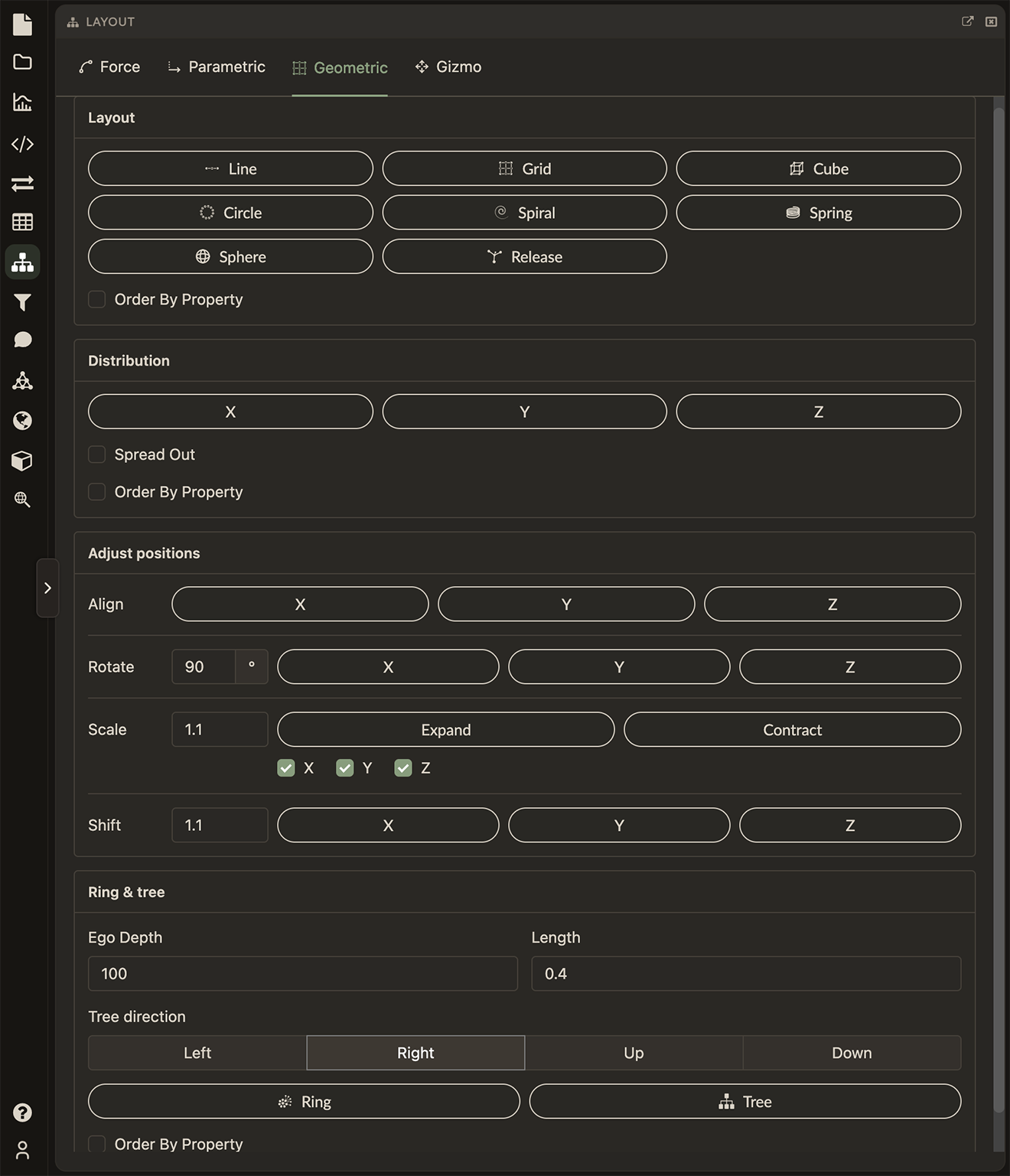Pop out the Layout panel
This screenshot has height=1176, width=1010.
(968, 21)
